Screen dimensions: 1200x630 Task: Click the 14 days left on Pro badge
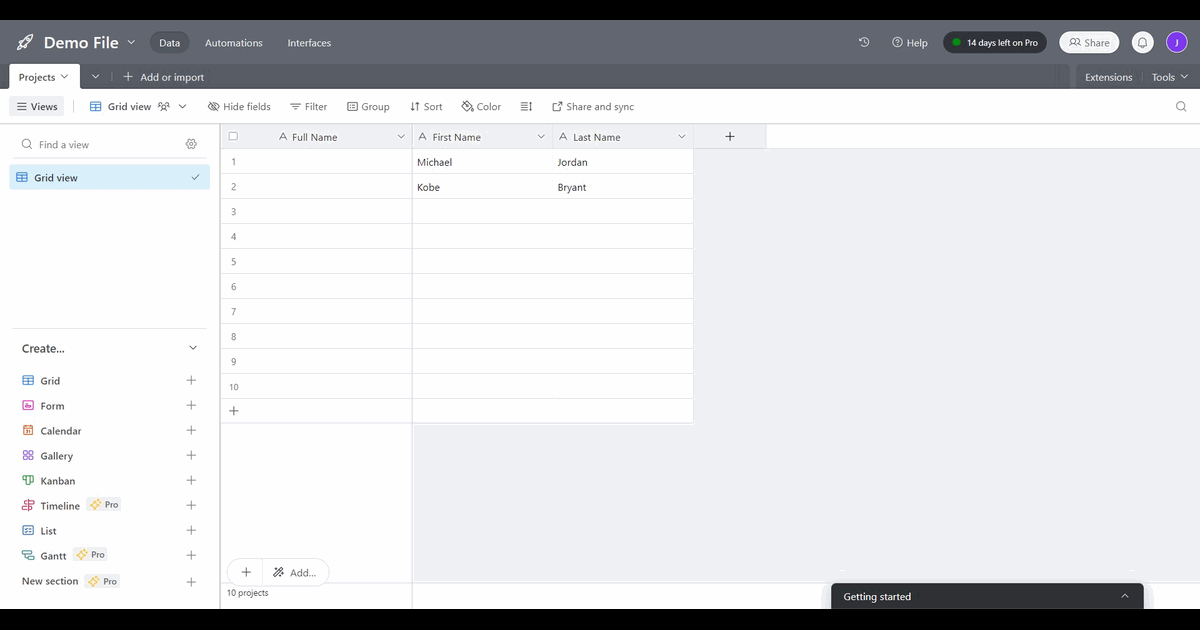click(x=995, y=43)
